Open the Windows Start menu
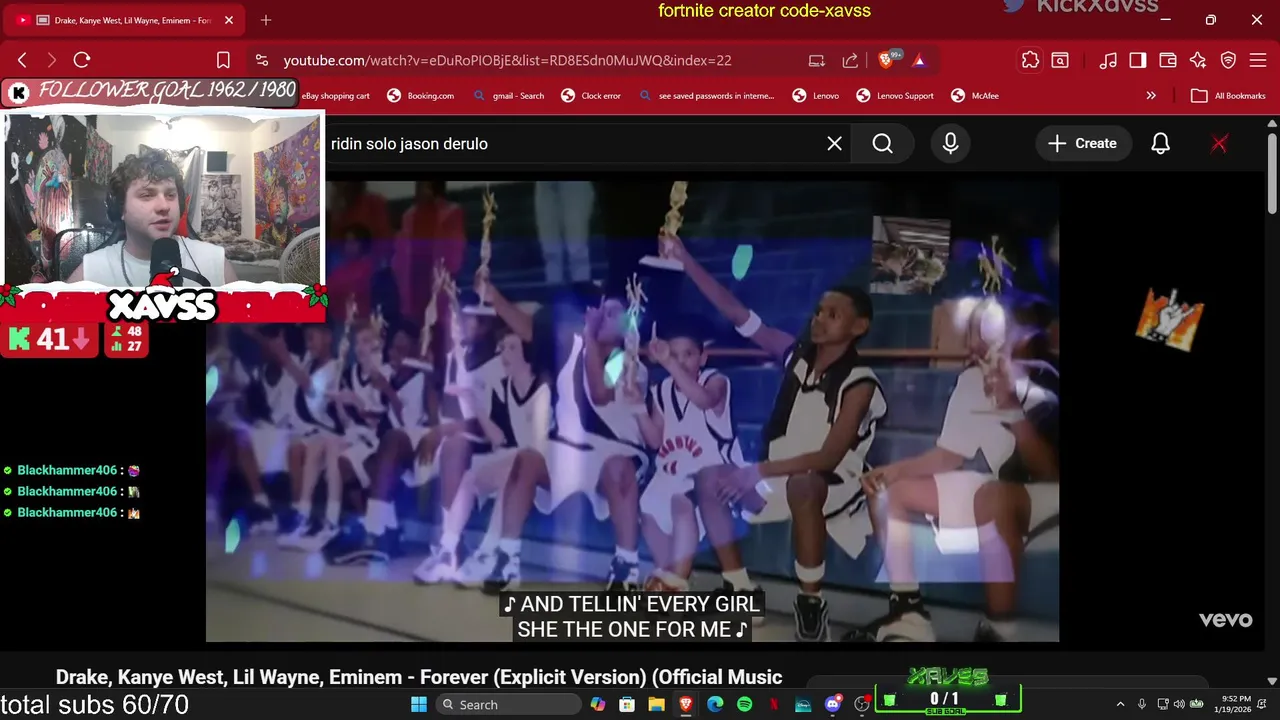 pyautogui.click(x=418, y=704)
